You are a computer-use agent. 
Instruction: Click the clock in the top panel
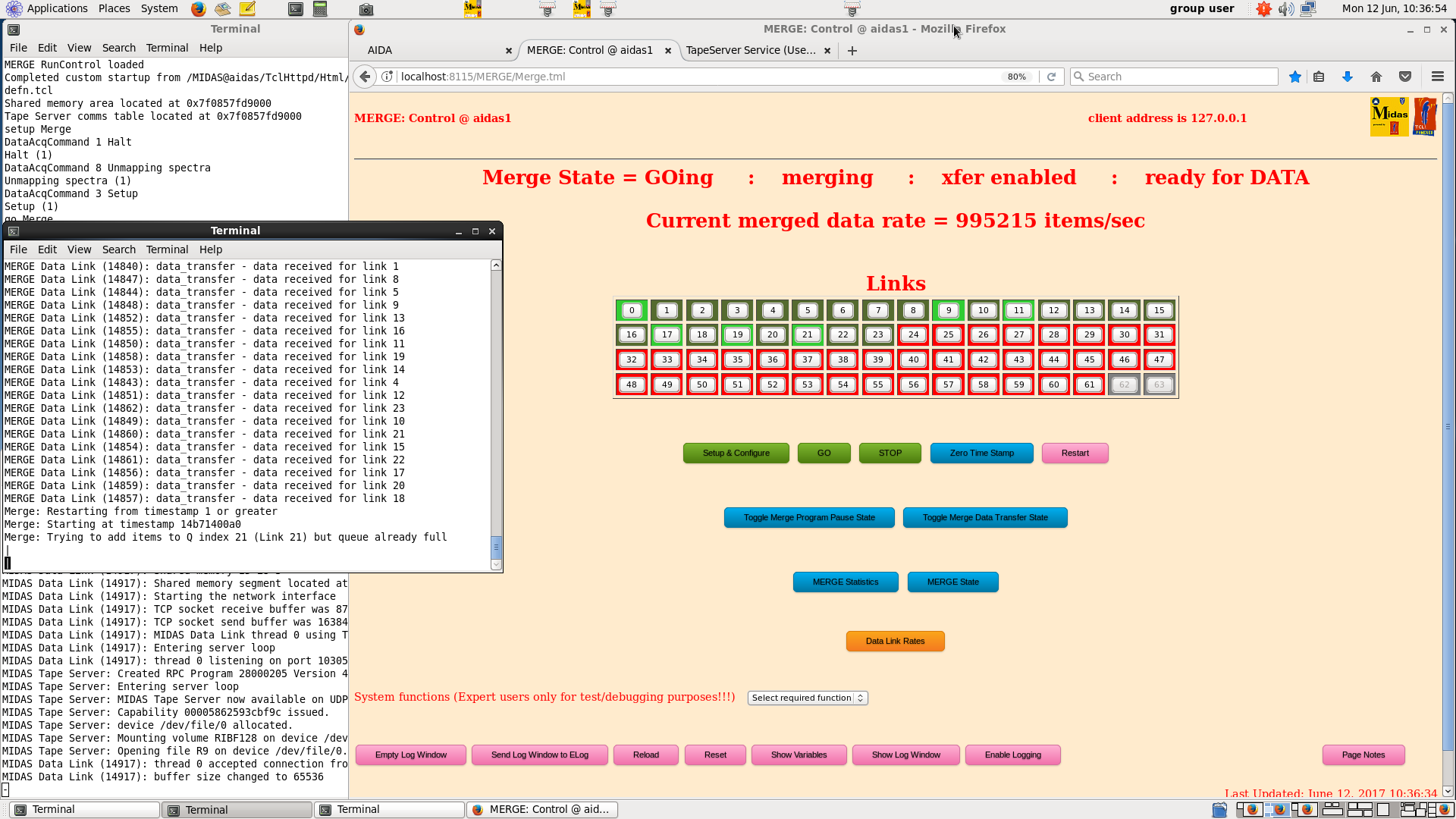click(x=1394, y=8)
